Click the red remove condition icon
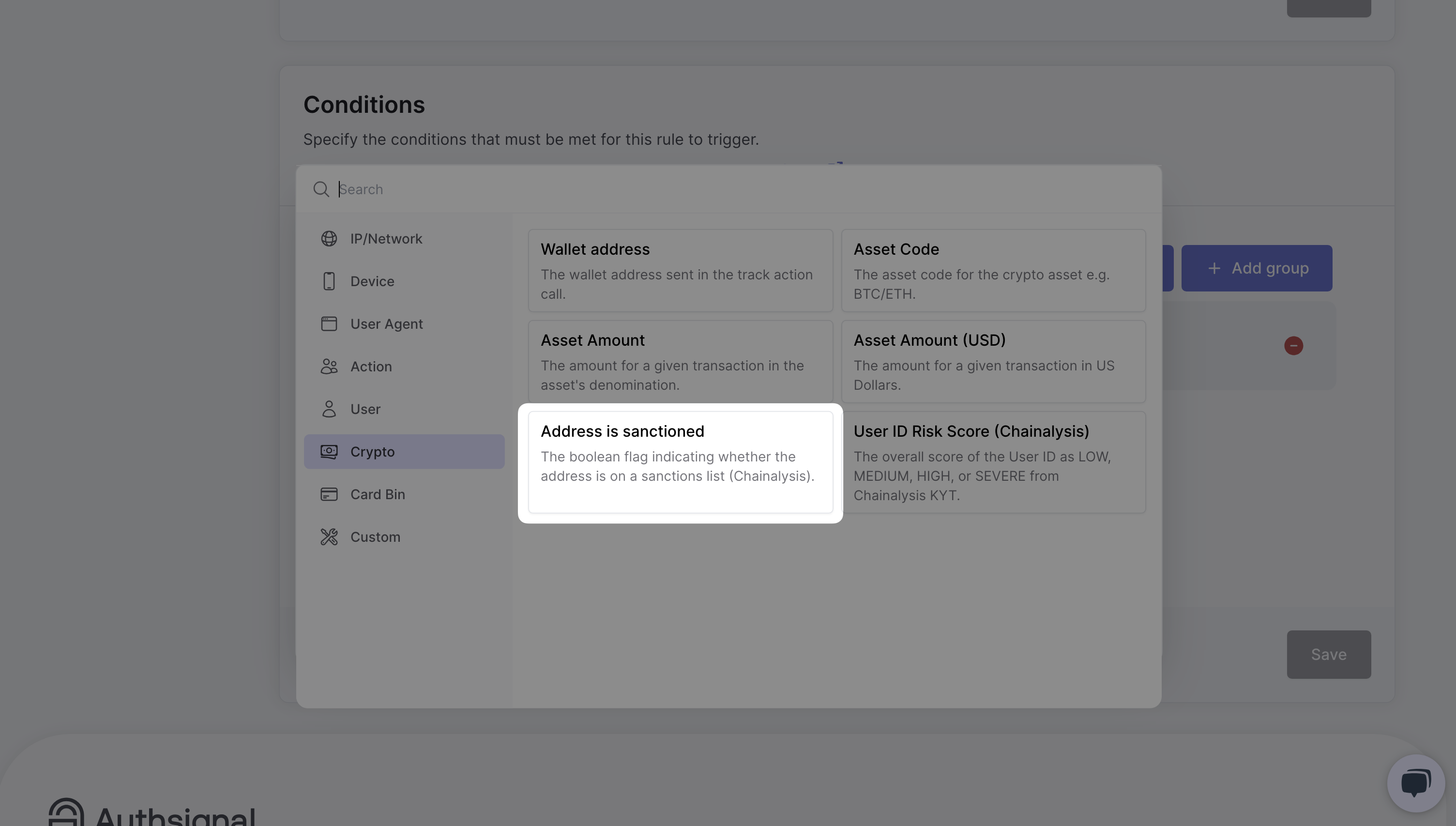1456x826 pixels. click(x=1293, y=346)
